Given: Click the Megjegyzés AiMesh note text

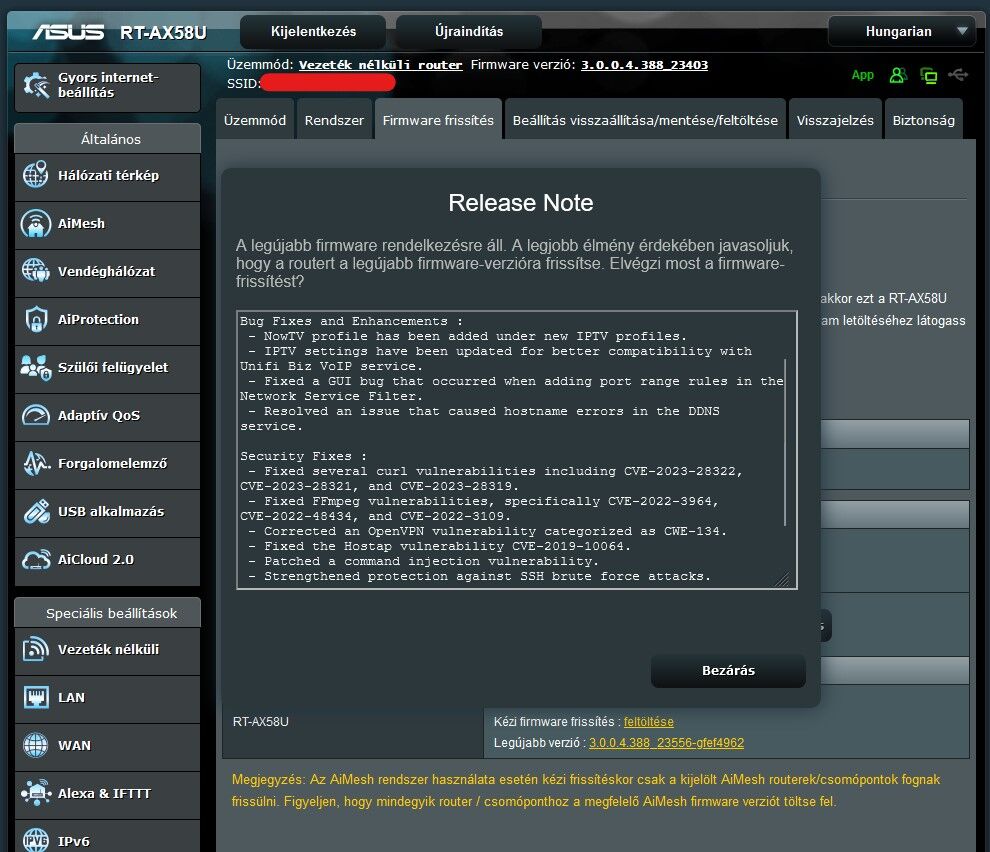Looking at the screenshot, I should point(585,790).
